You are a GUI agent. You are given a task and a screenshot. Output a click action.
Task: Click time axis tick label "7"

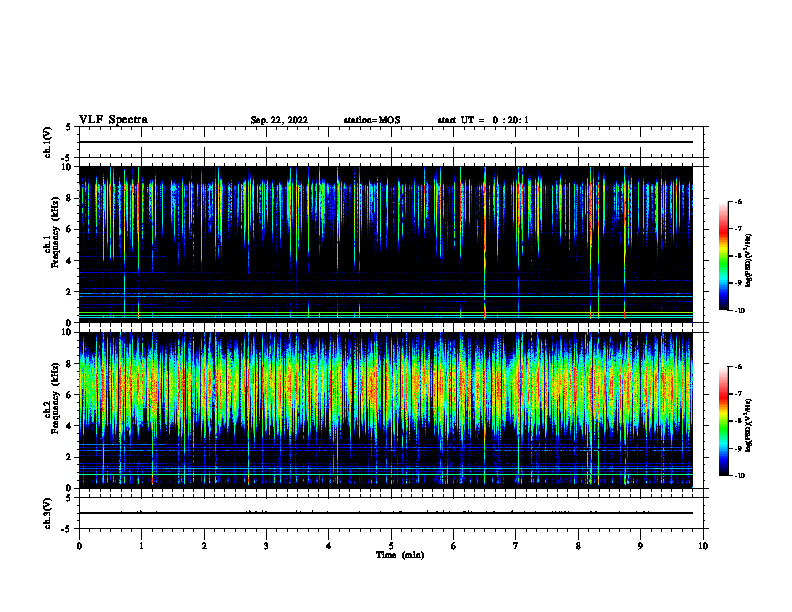tap(516, 546)
